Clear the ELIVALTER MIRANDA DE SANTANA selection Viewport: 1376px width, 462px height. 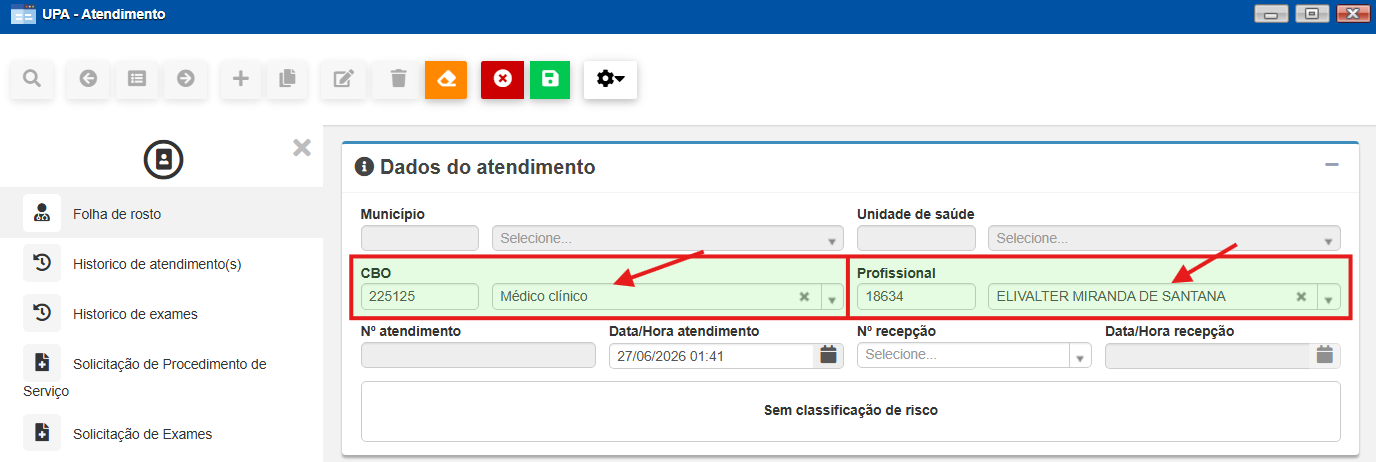1301,297
